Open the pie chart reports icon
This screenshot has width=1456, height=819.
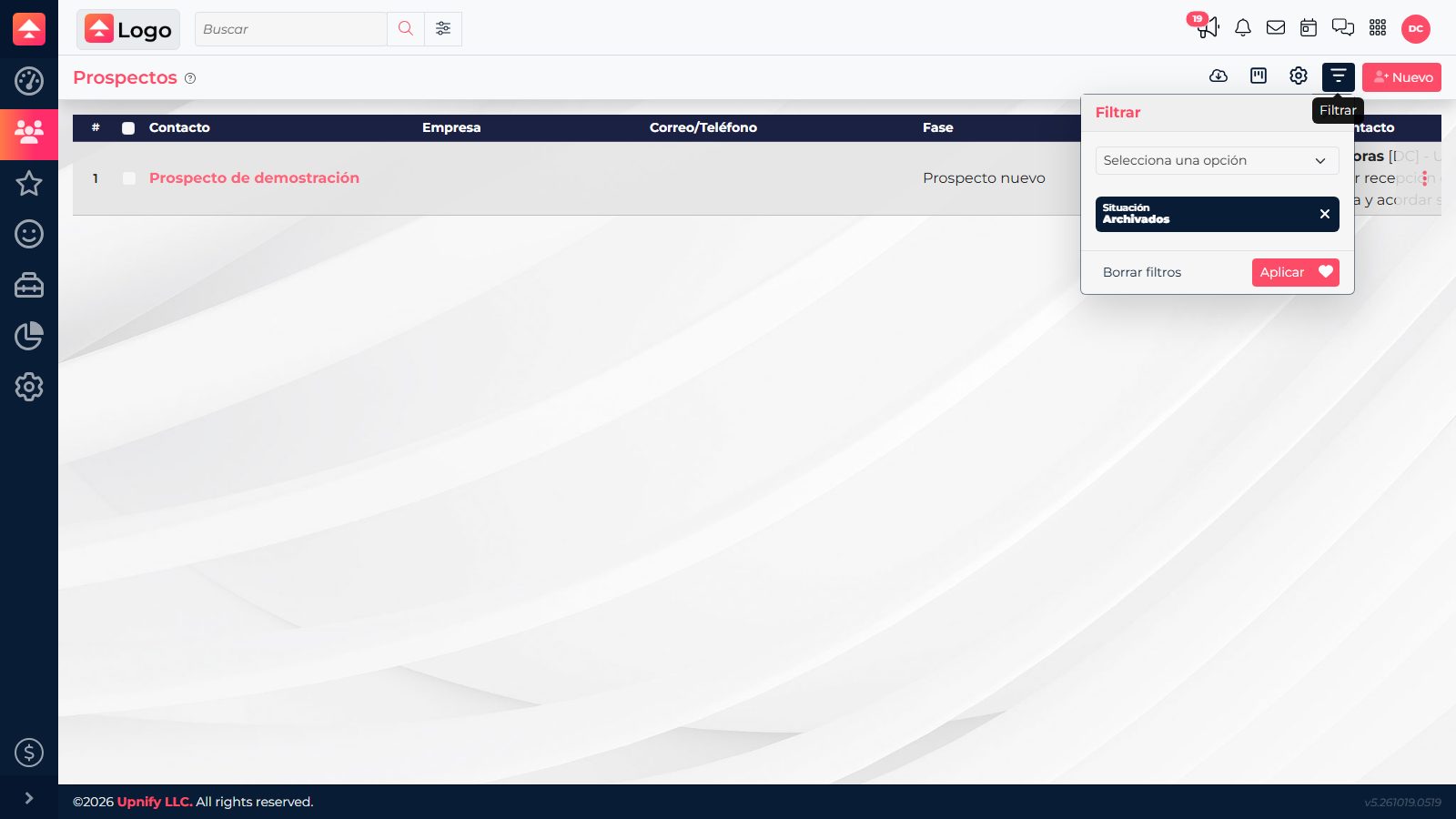tap(29, 336)
